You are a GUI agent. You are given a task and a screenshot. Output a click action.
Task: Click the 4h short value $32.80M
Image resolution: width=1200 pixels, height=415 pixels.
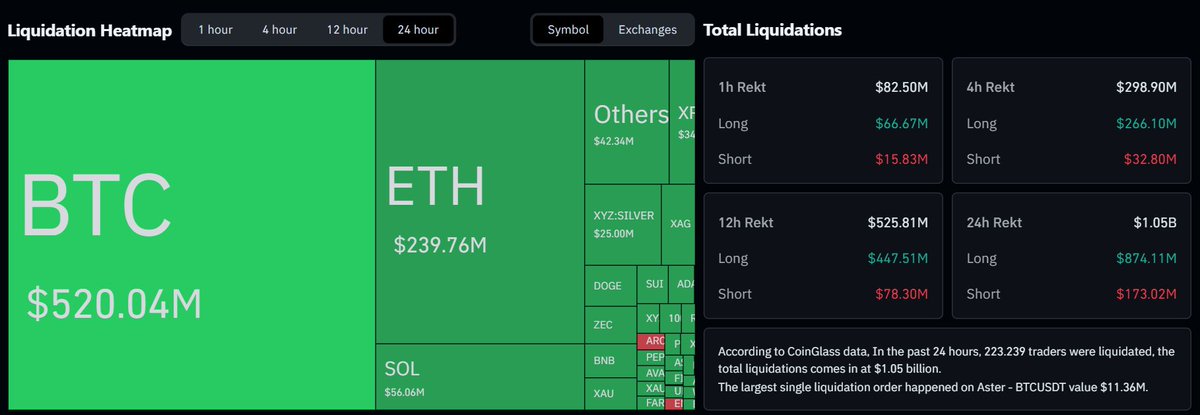pyautogui.click(x=1151, y=159)
